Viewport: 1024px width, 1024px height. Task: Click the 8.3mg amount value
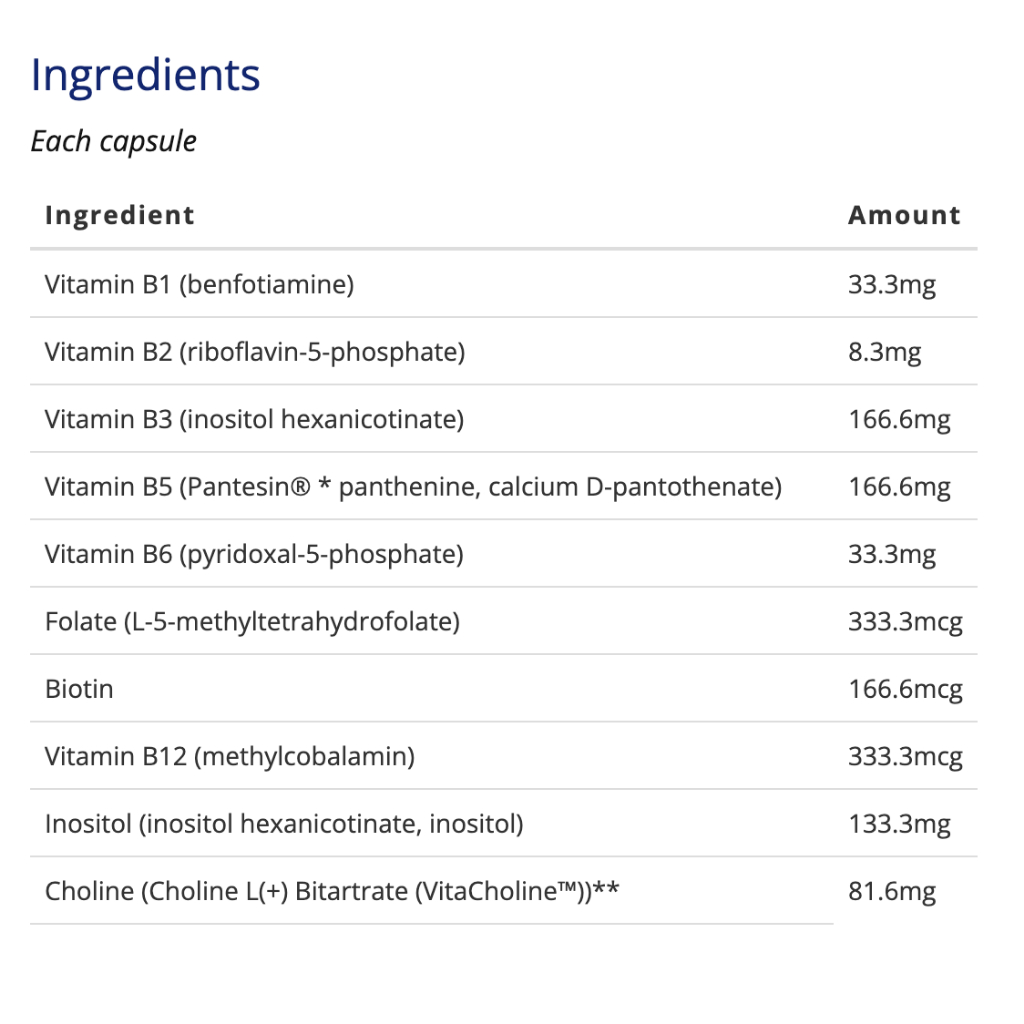(x=884, y=353)
